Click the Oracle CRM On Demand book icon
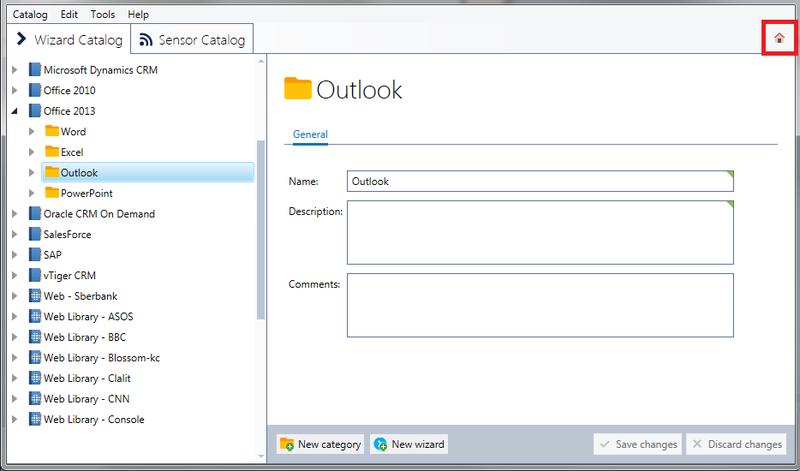The image size is (800, 471). 35,213
